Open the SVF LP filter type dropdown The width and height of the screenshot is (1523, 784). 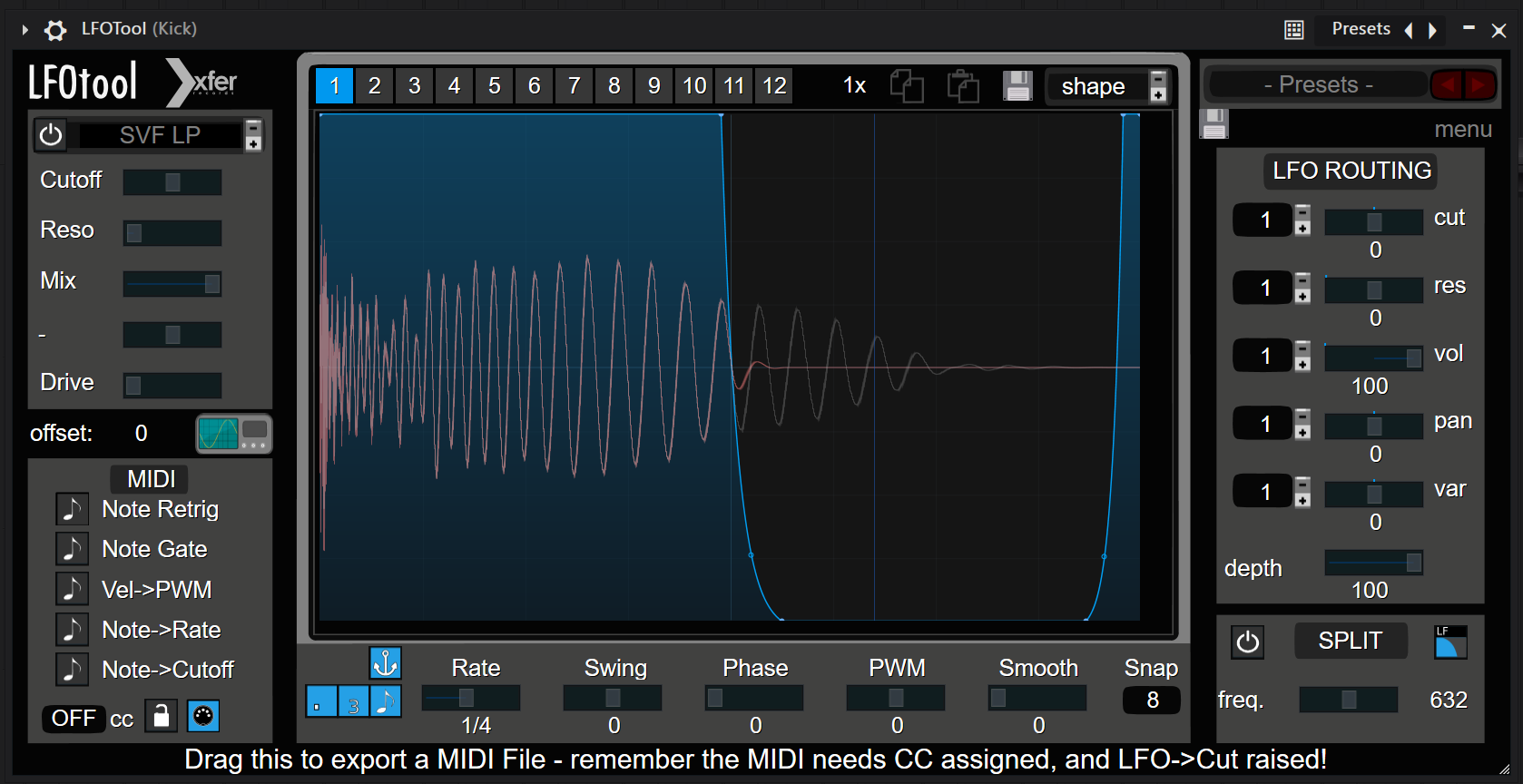[161, 135]
